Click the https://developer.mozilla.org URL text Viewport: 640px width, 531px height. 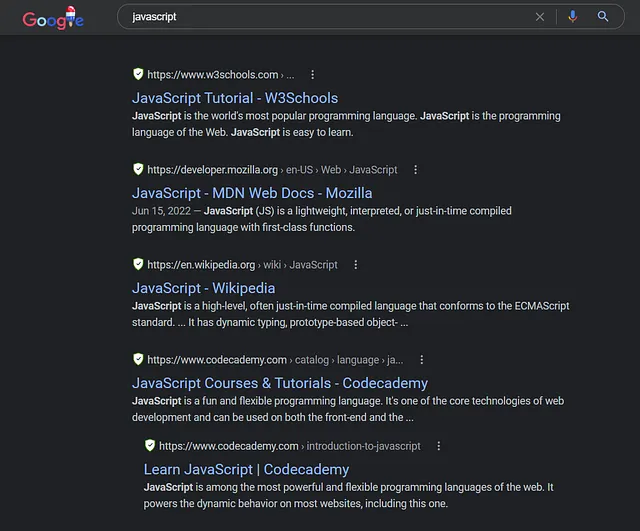point(212,170)
